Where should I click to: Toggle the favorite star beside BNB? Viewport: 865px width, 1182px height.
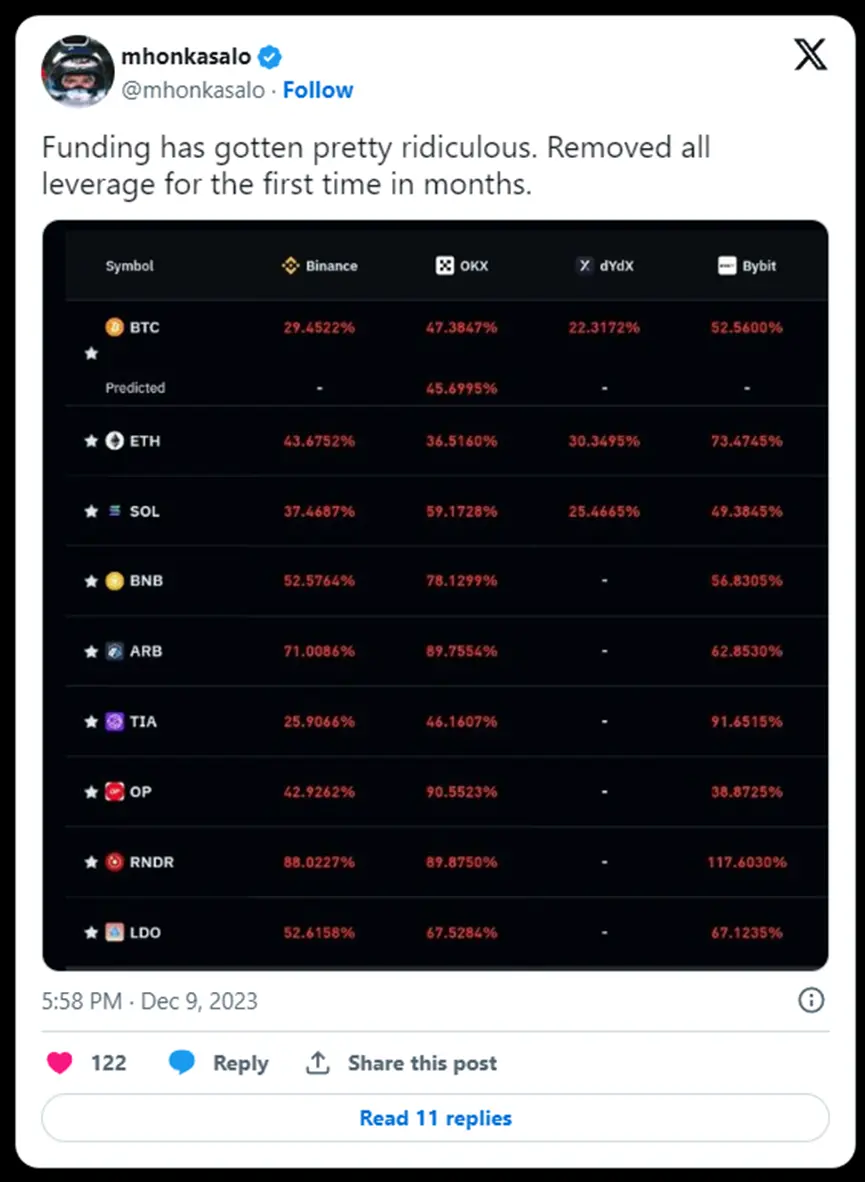pos(91,581)
